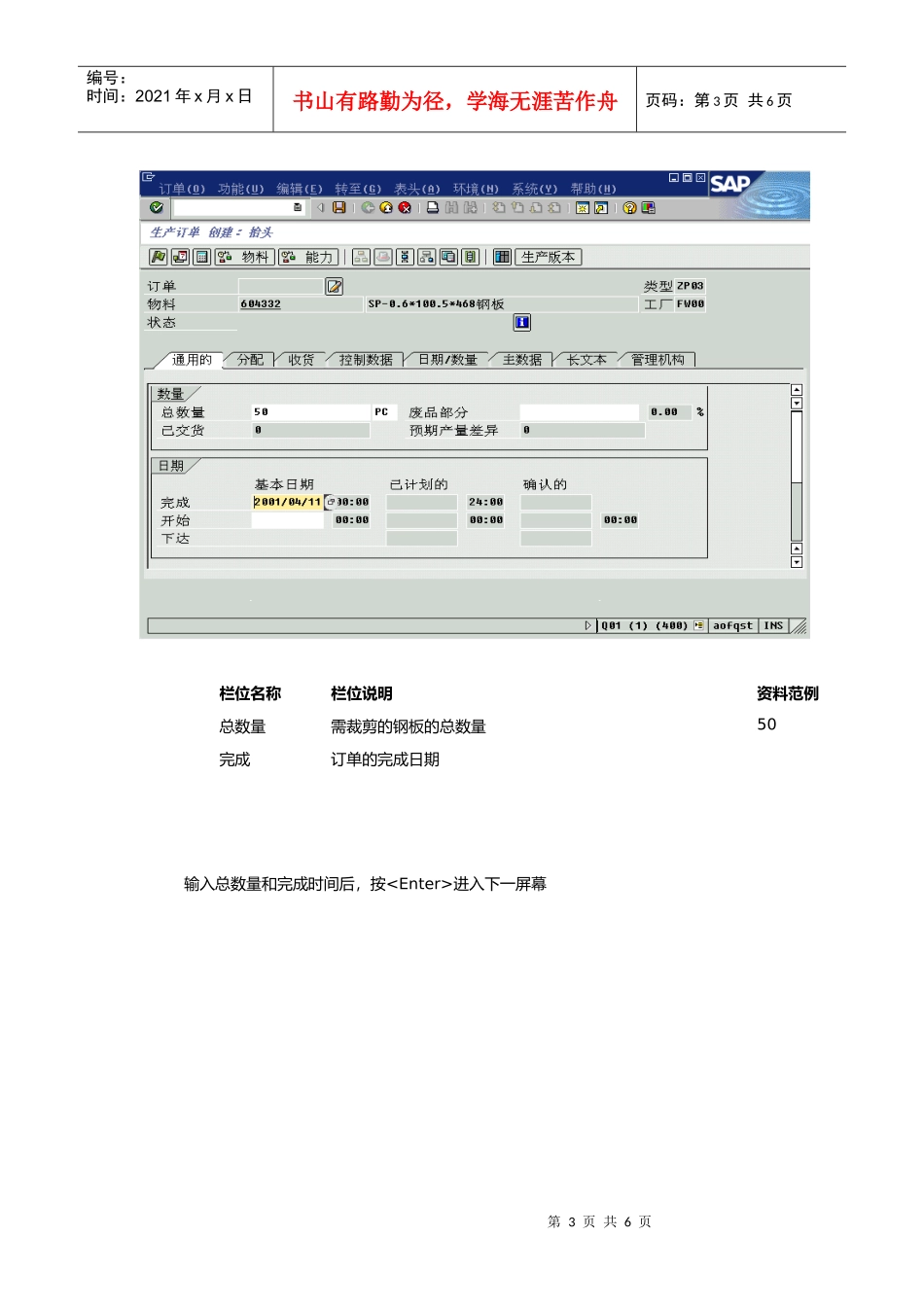The image size is (924, 1307).
Task: Click the Save diskette icon
Action: (x=339, y=207)
